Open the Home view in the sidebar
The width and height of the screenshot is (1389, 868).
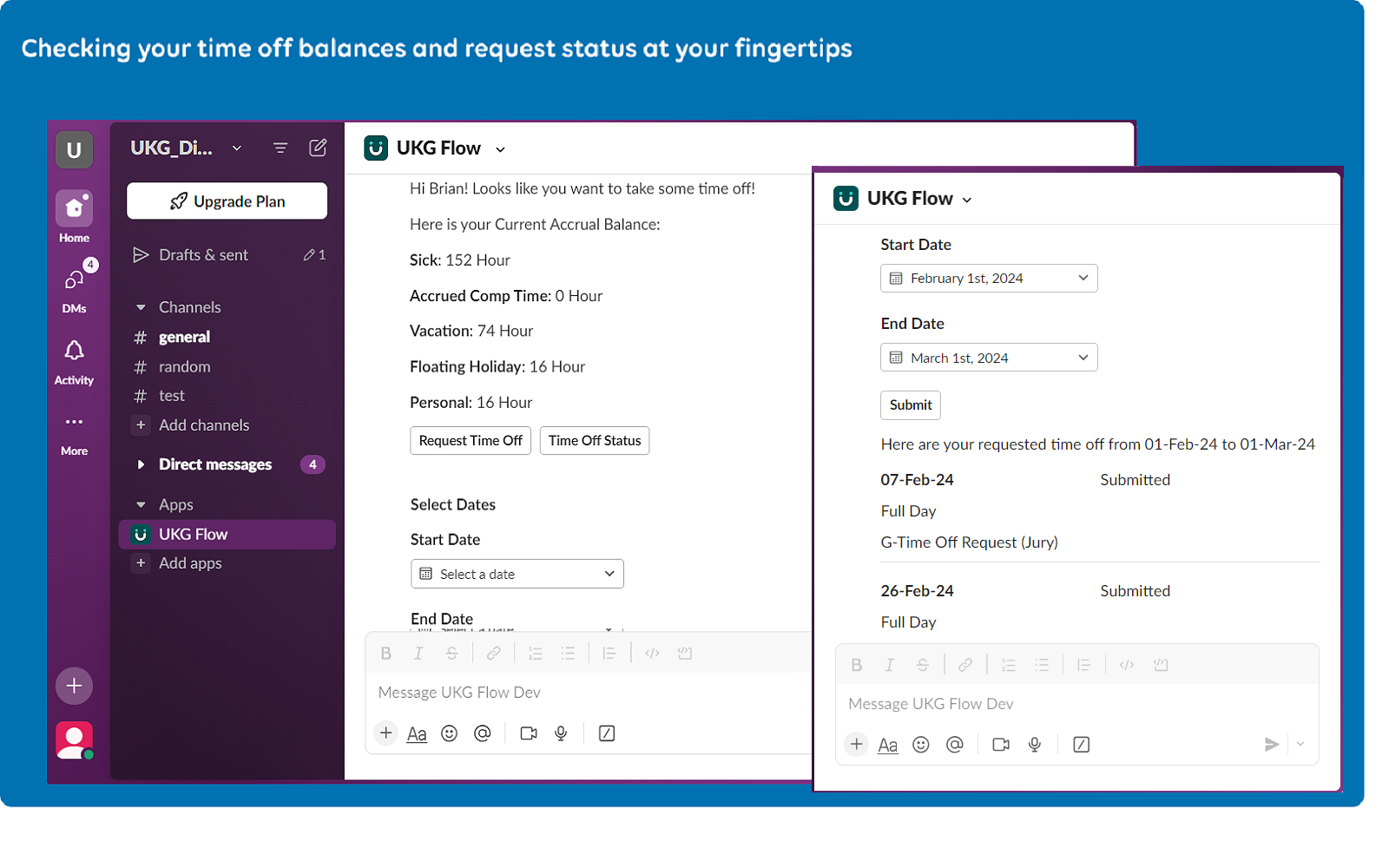pos(74,208)
